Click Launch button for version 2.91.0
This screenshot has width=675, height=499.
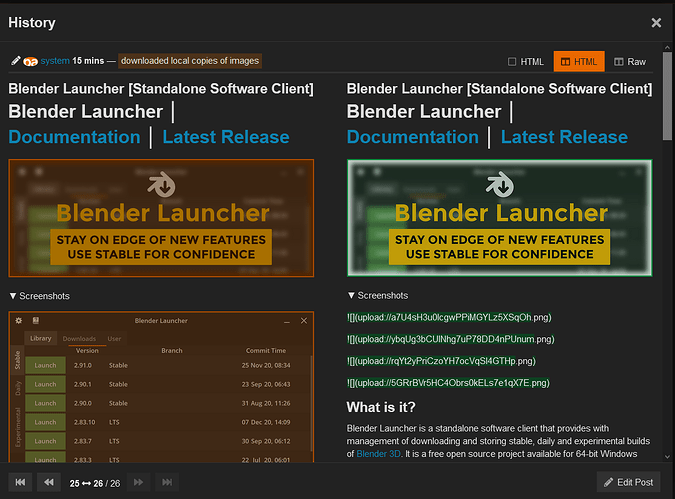click(x=45, y=365)
